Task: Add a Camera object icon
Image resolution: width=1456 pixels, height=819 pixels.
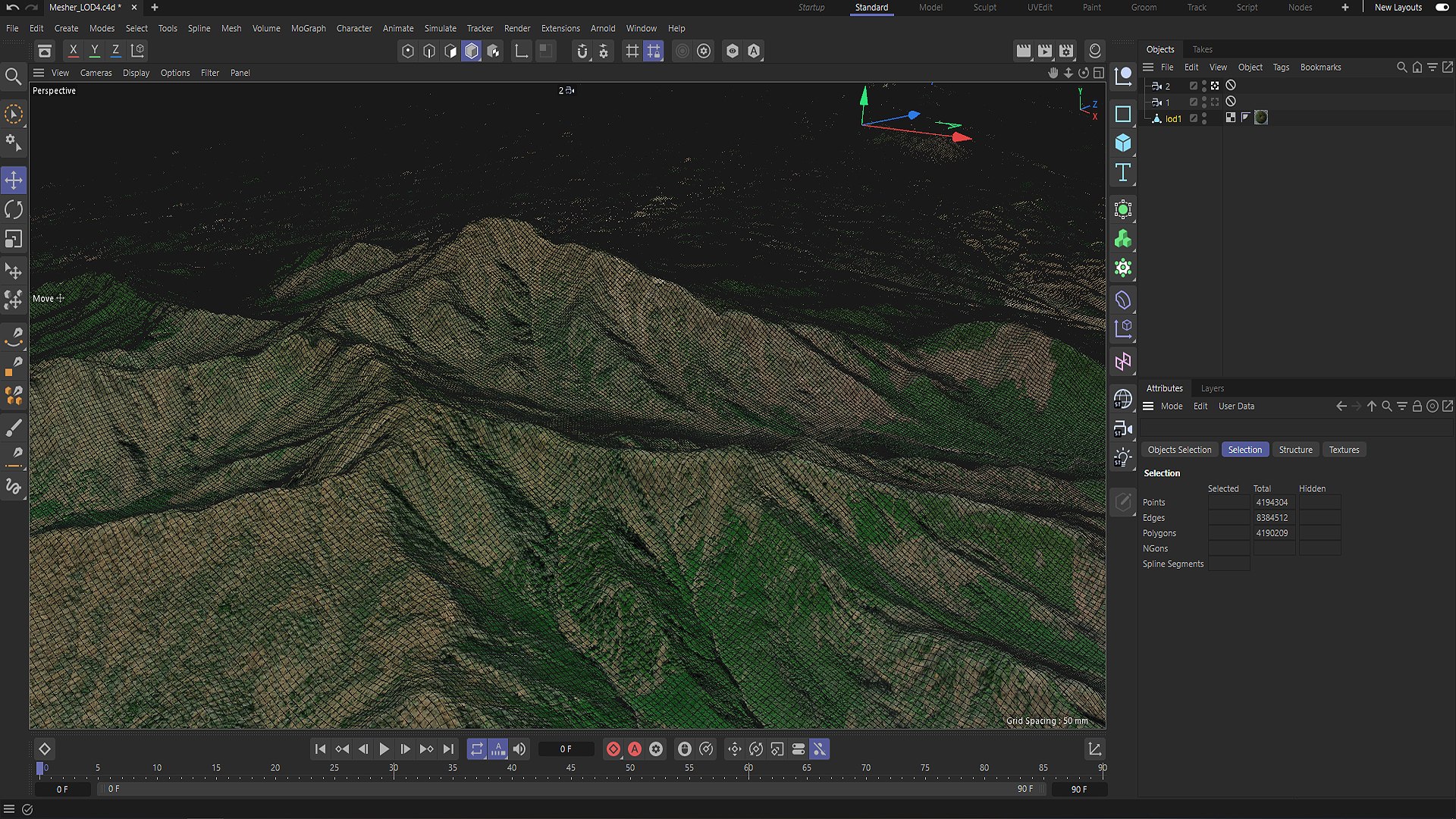Action: coord(1123,429)
